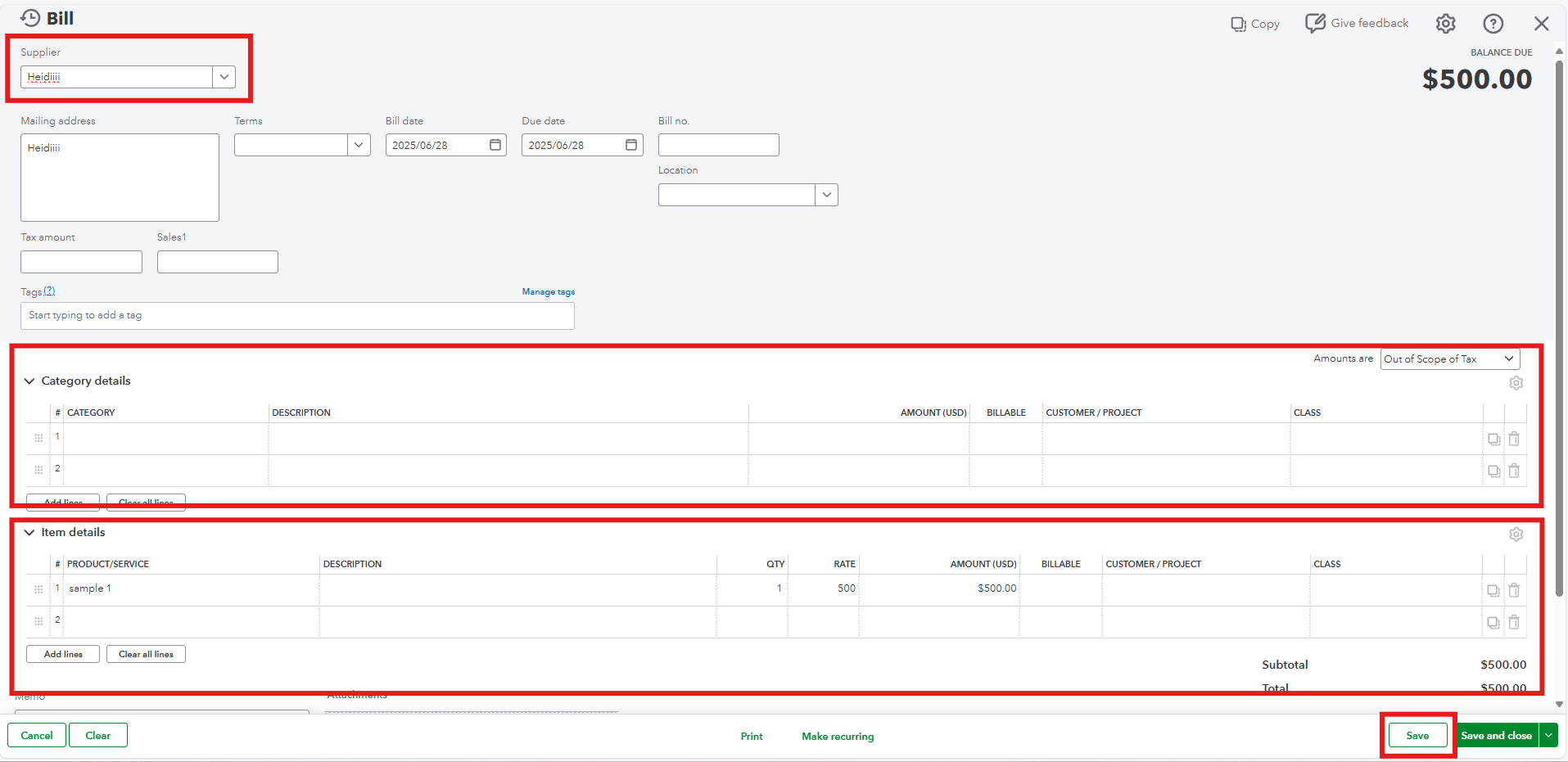Click the Manage tags link
This screenshot has width=1568, height=762.
(548, 292)
